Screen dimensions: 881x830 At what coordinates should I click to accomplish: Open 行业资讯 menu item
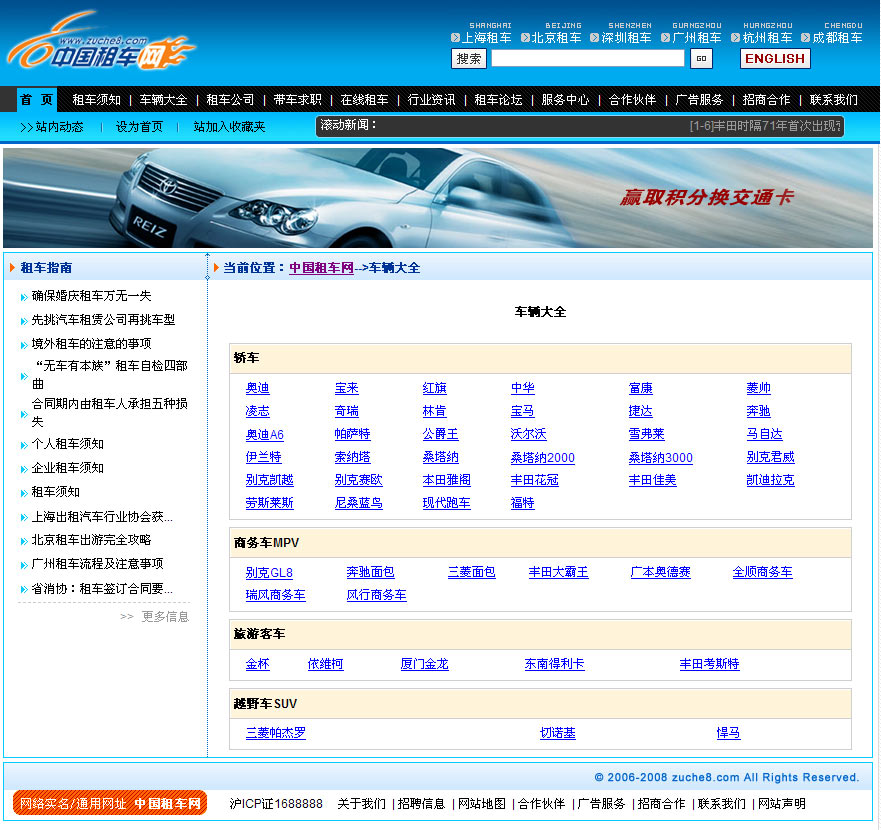[432, 100]
